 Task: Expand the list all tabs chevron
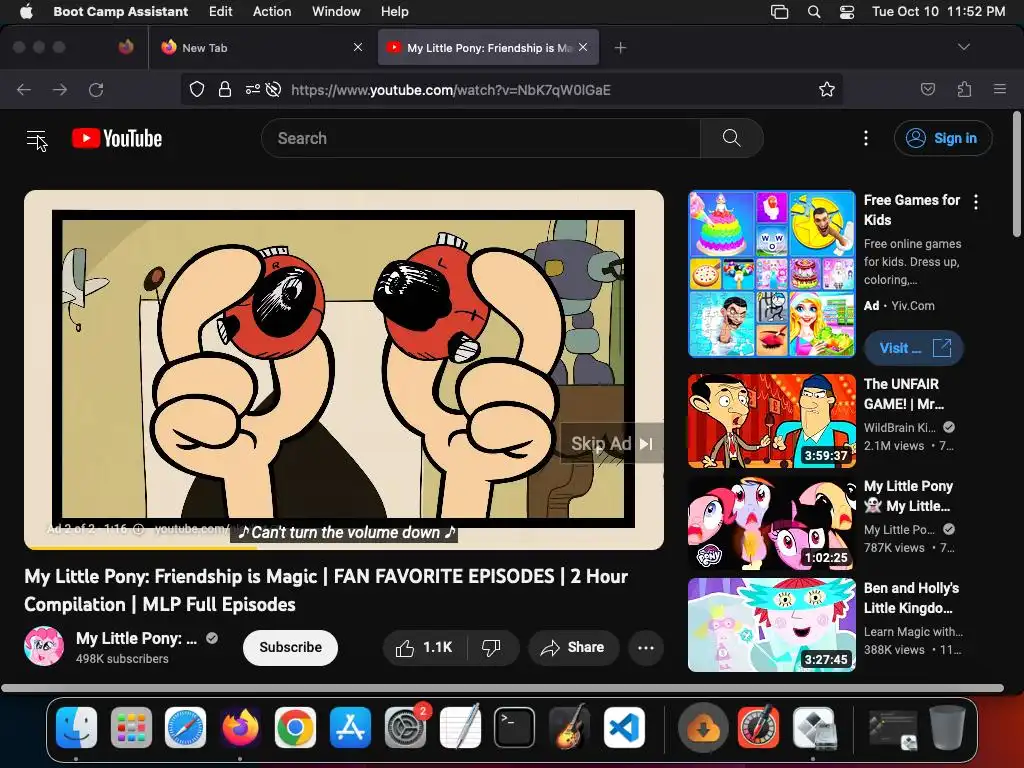pos(963,47)
